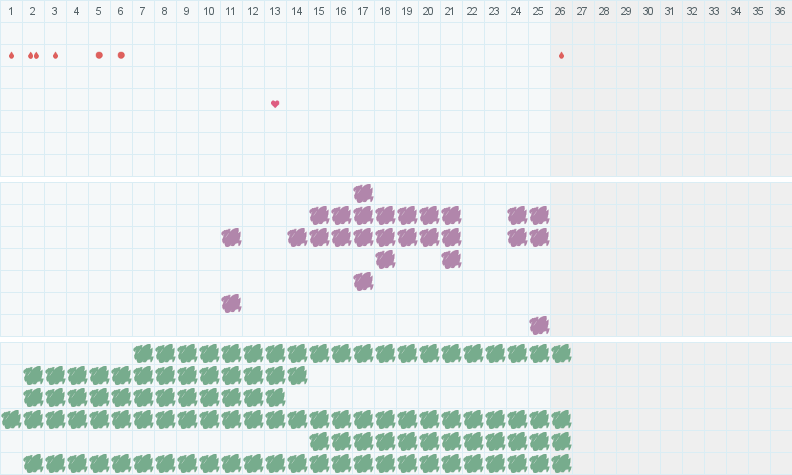Click the topmost purple mark on day 17
792x475 pixels.
pyautogui.click(x=363, y=193)
